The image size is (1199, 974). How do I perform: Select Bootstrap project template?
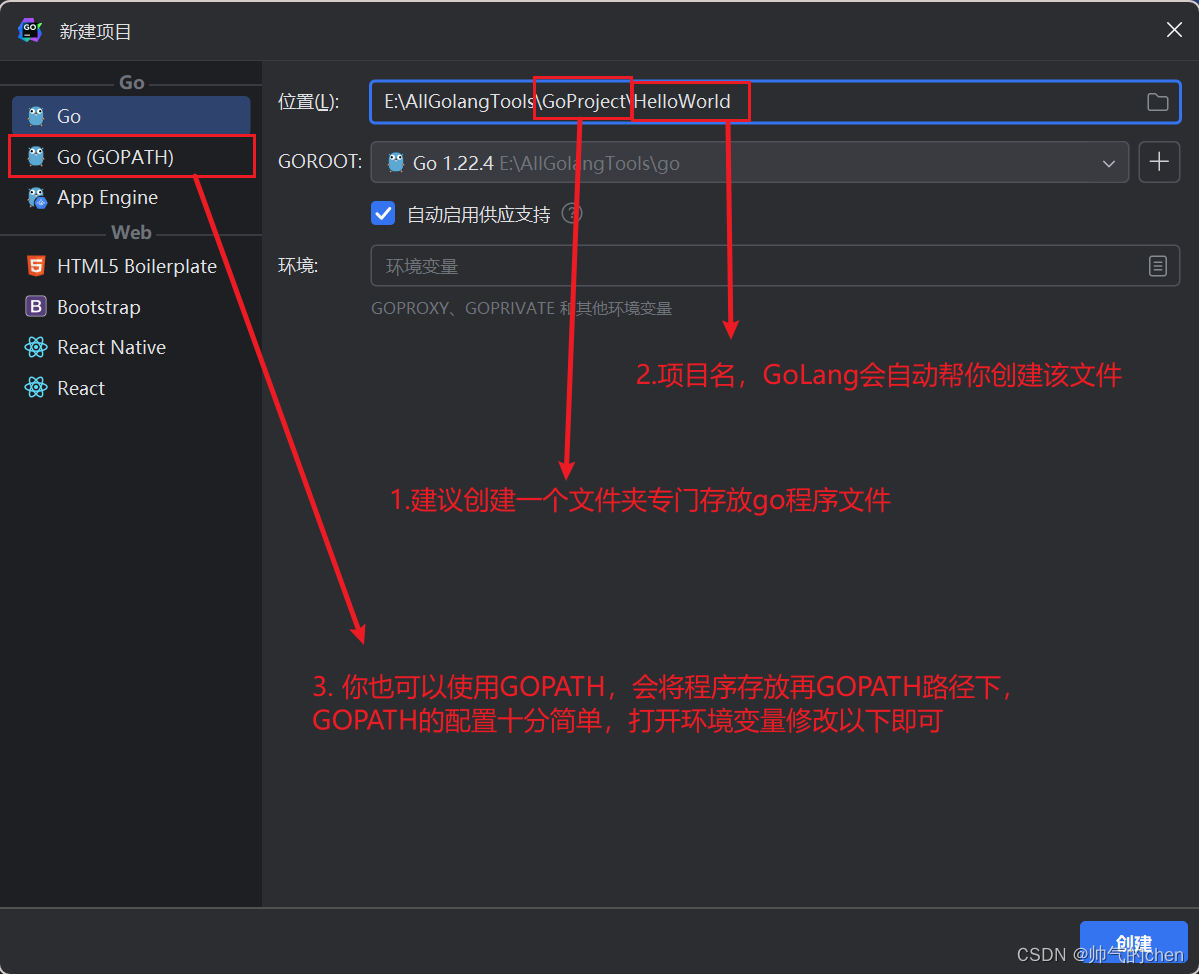131,307
